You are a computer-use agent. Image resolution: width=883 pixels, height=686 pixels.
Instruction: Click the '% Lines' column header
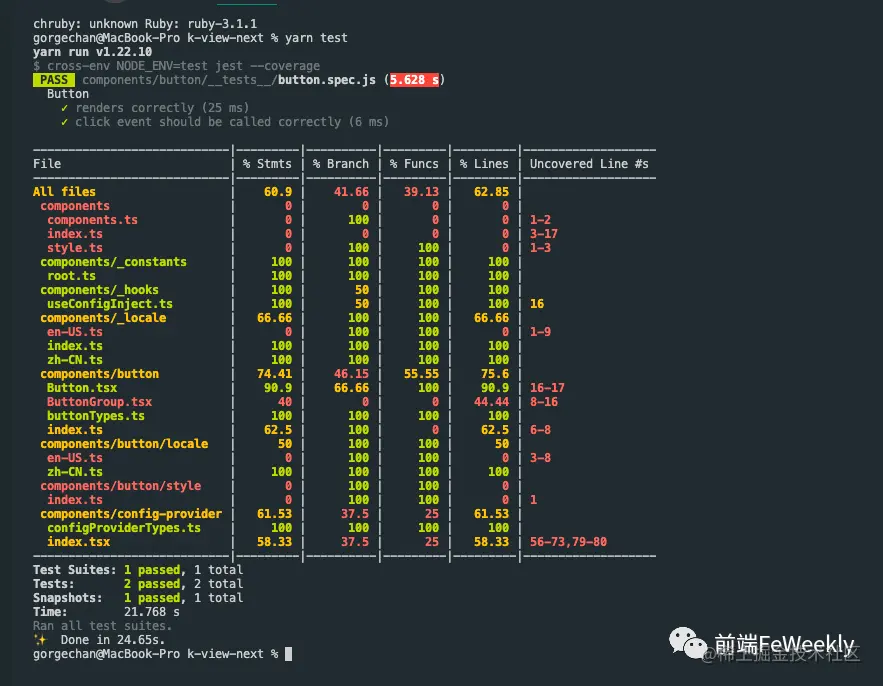click(484, 164)
